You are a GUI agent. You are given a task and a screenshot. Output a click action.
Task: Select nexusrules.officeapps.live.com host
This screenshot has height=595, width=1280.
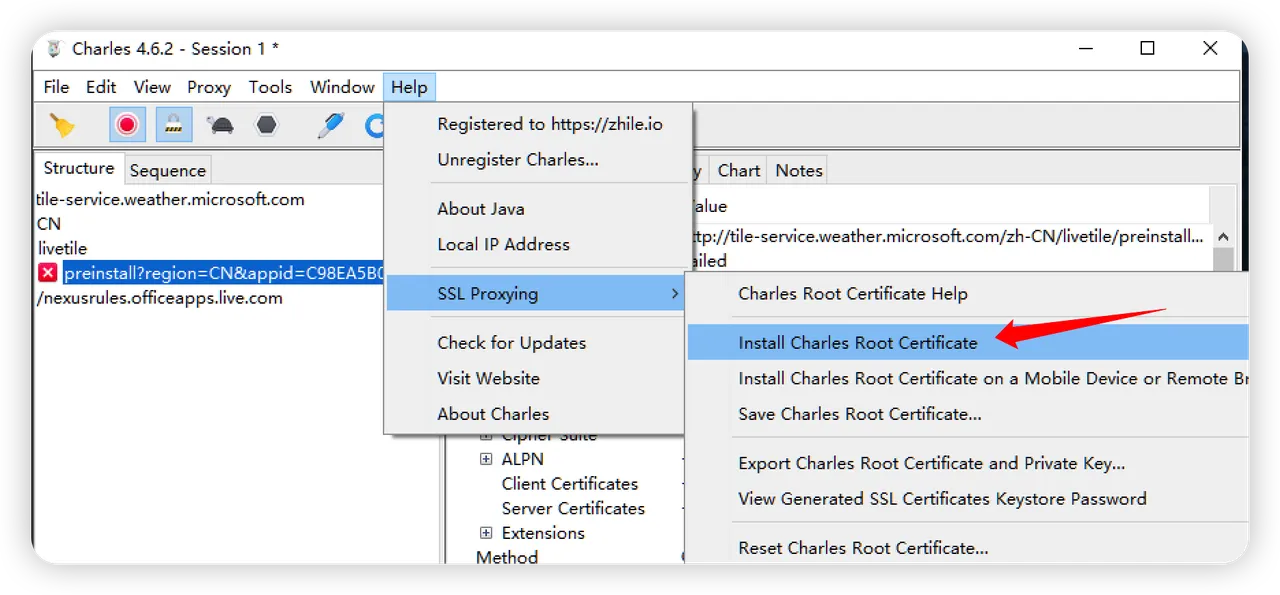tap(160, 297)
